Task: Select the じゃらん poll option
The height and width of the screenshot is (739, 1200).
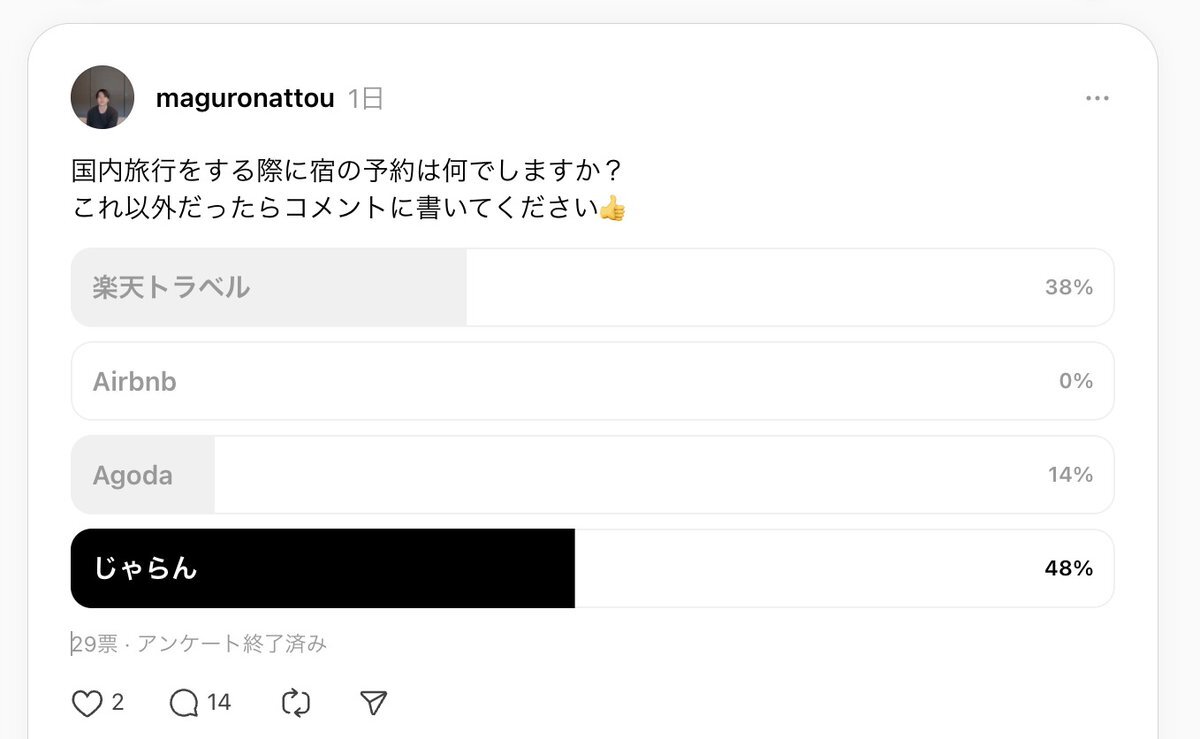Action: [x=592, y=568]
